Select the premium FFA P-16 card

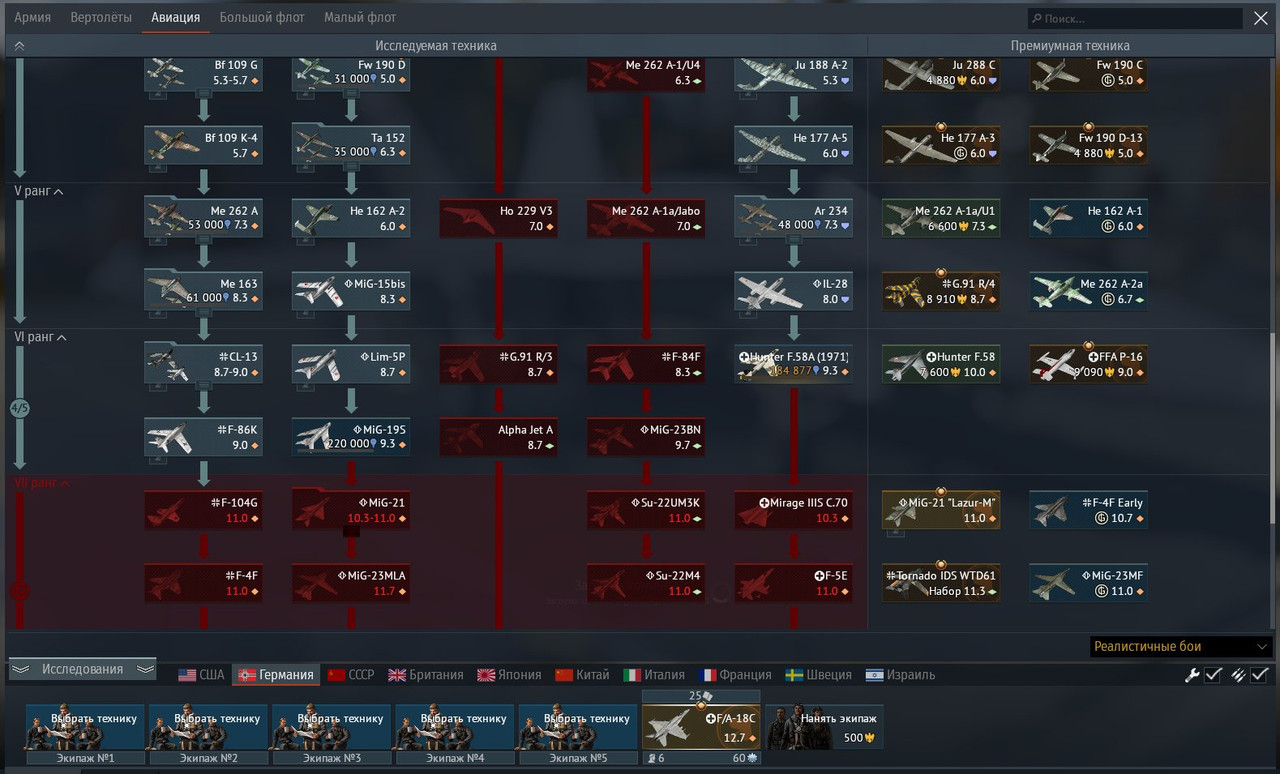coord(1089,364)
